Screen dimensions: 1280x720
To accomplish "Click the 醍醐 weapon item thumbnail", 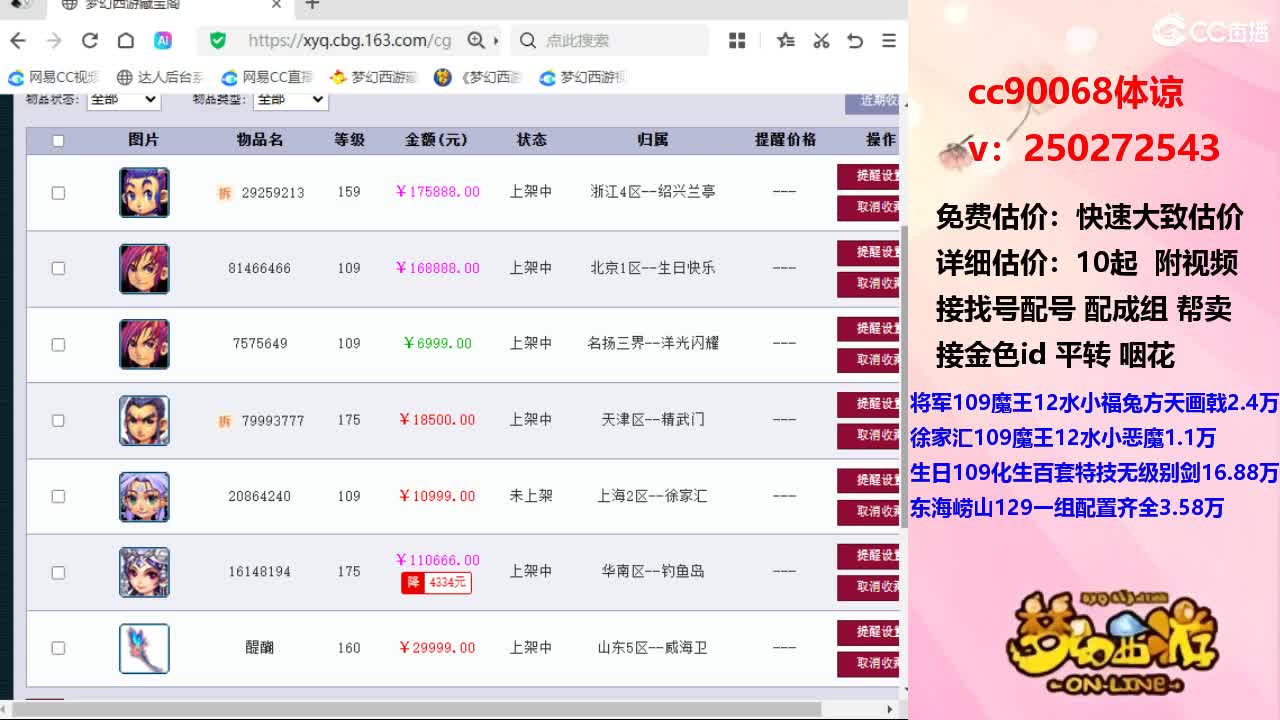I will coord(144,648).
